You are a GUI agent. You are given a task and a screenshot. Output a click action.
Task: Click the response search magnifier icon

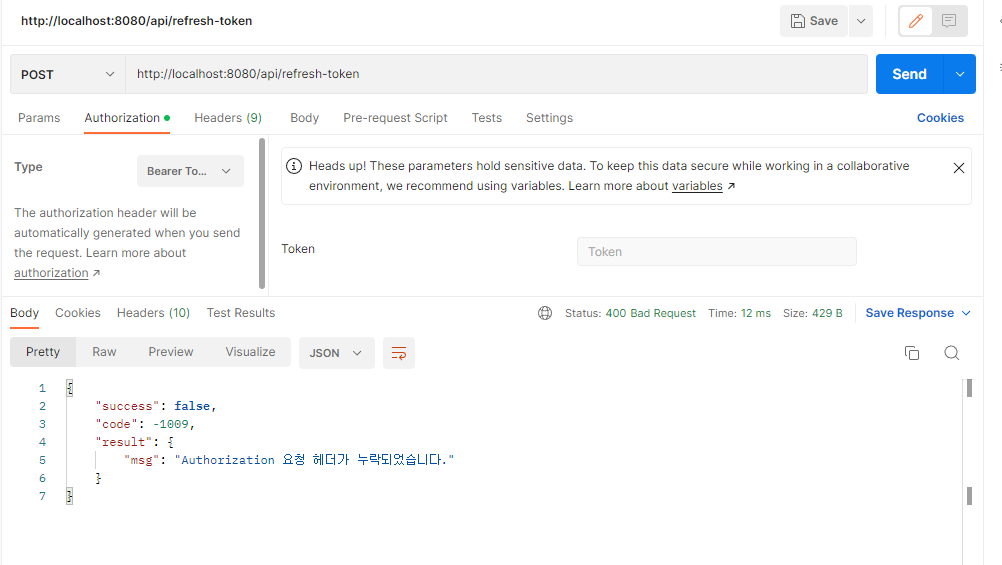(x=952, y=353)
